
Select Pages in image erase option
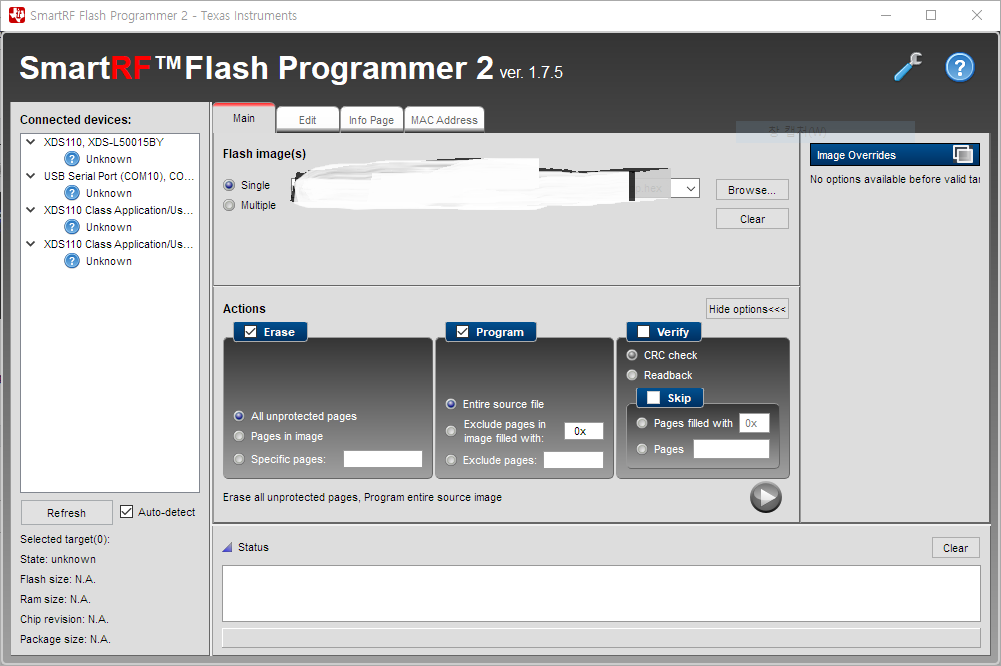(239, 436)
